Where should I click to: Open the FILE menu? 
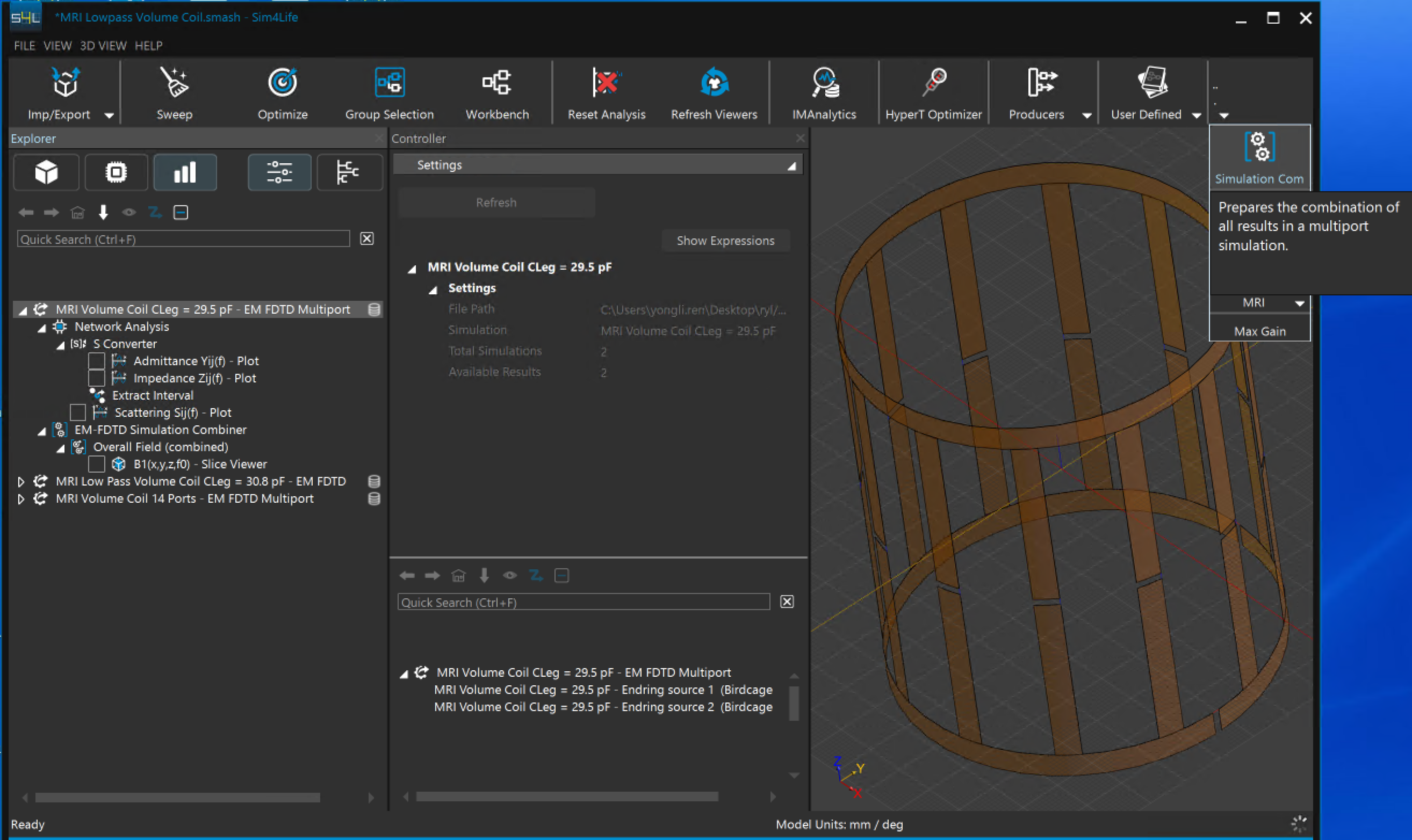point(24,46)
